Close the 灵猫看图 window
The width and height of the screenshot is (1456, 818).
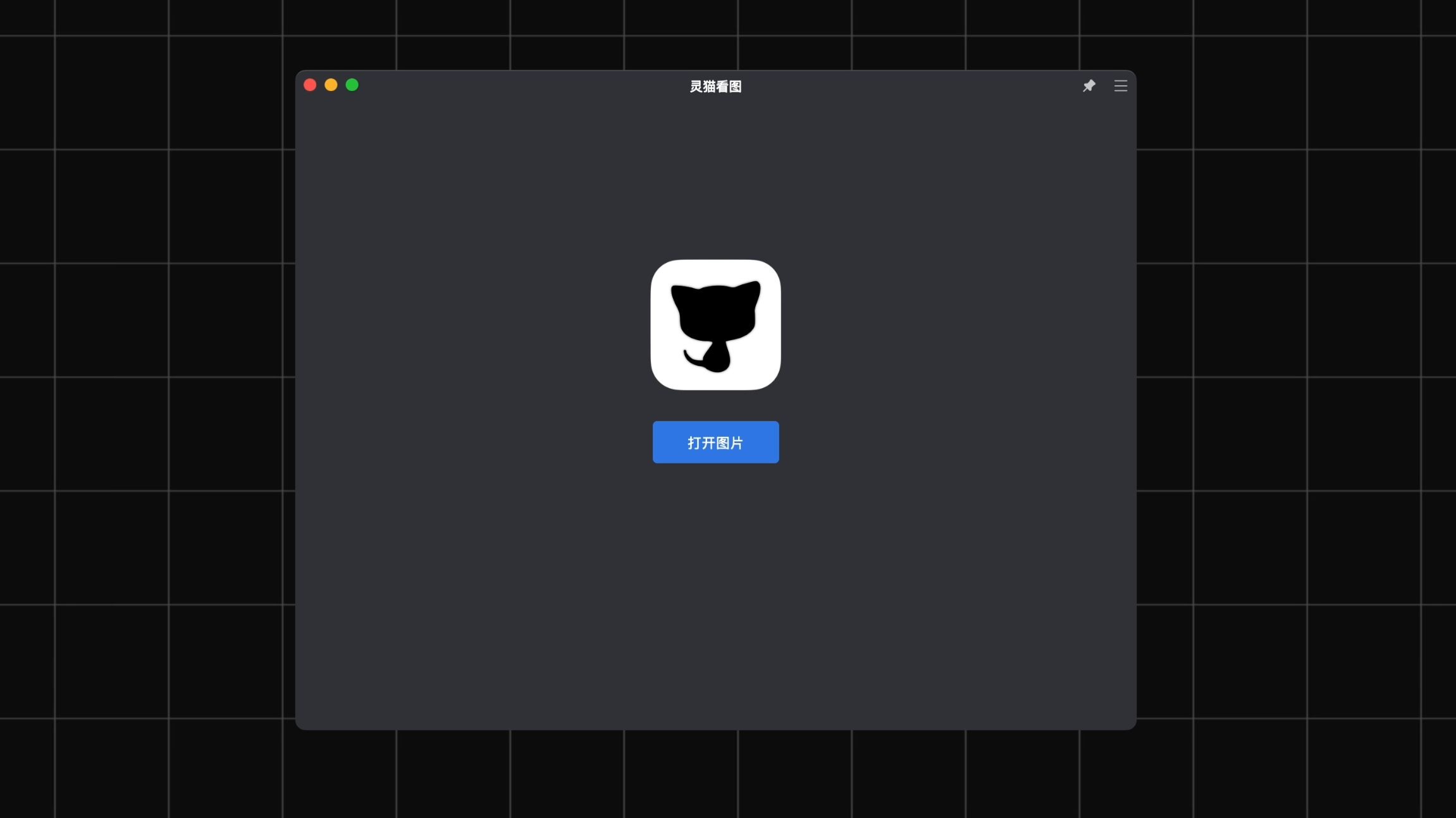(x=310, y=85)
